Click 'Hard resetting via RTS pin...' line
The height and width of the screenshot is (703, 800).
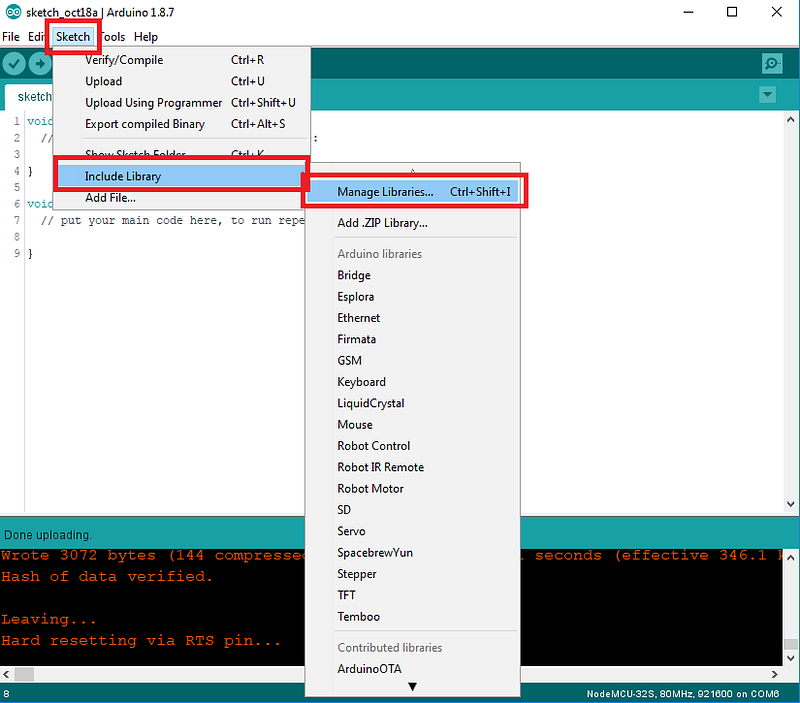[141, 641]
